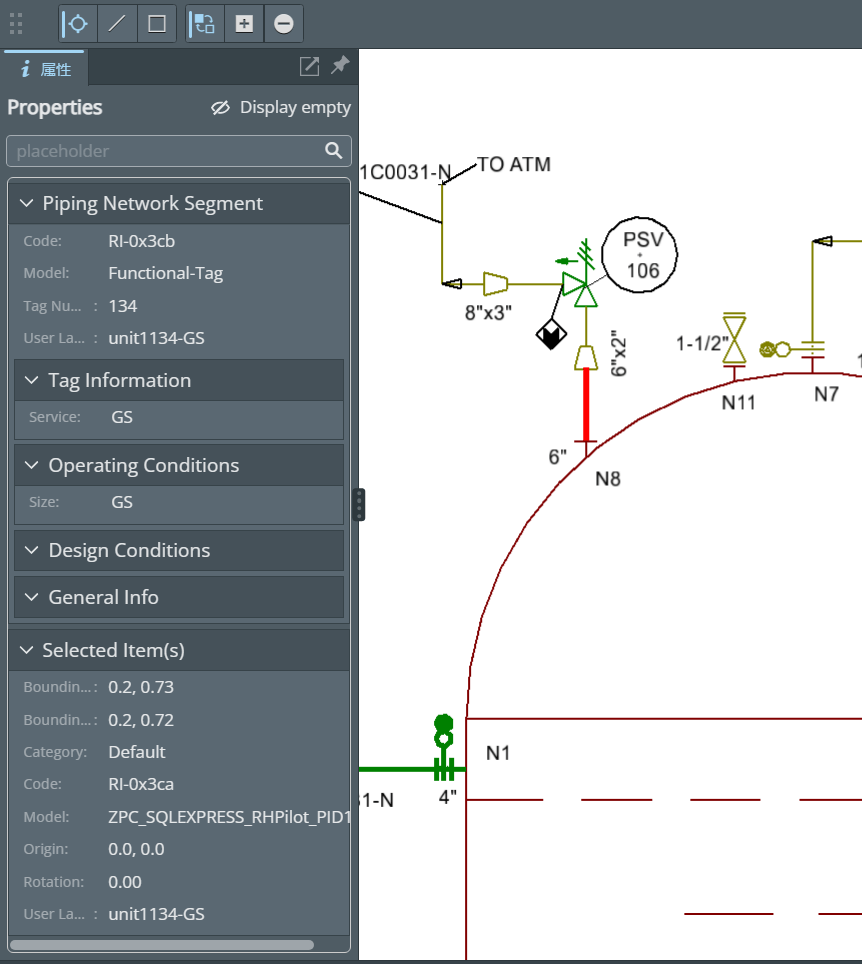Collapse the Operating Conditions section

(32, 466)
